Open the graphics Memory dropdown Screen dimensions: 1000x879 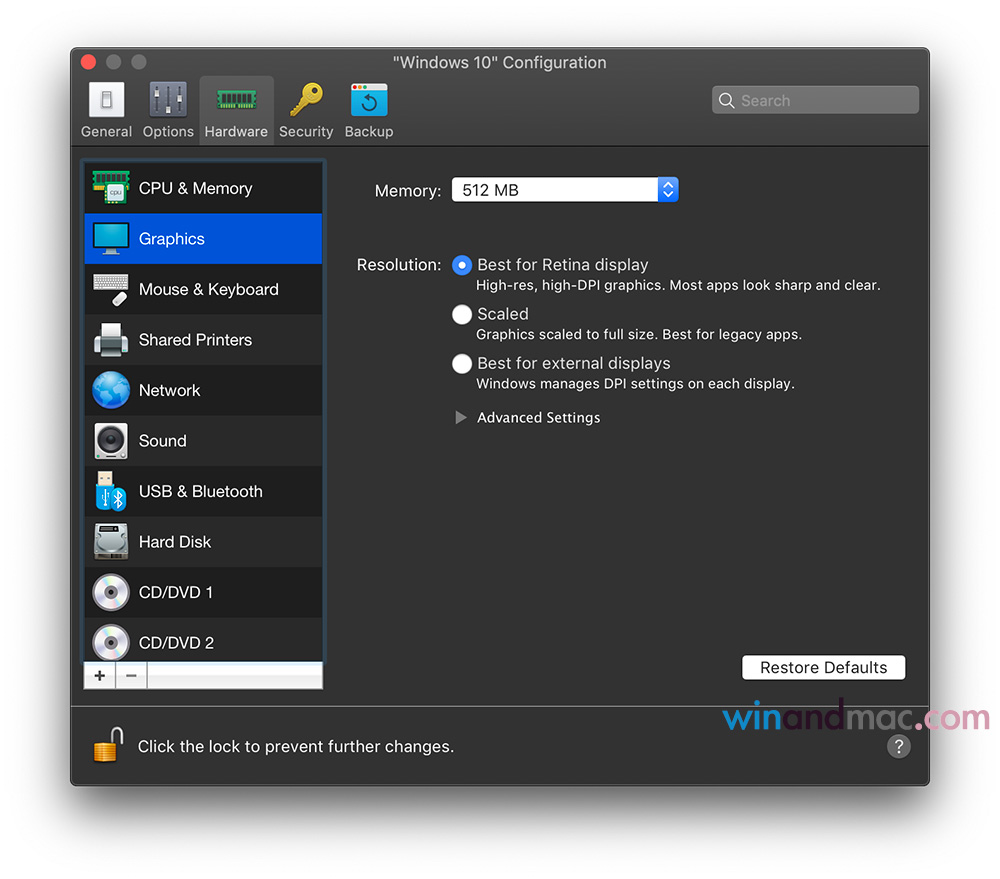pyautogui.click(x=565, y=190)
